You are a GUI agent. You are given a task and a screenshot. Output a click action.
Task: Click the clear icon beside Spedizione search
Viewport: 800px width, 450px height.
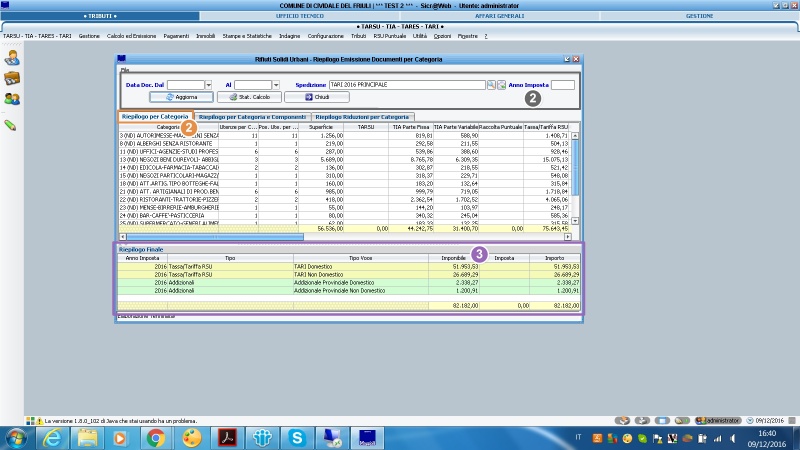(x=501, y=86)
